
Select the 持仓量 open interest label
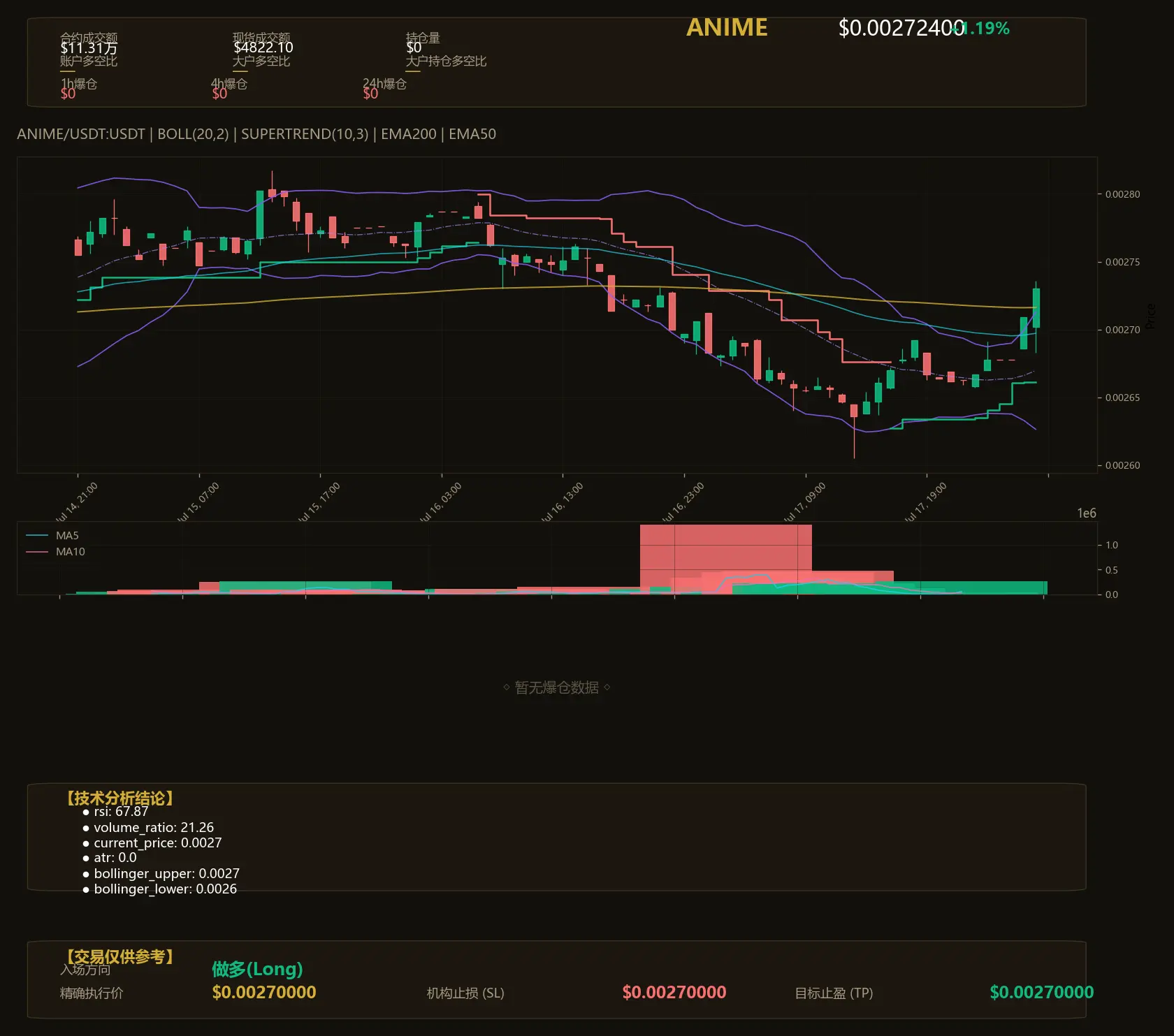tap(423, 37)
